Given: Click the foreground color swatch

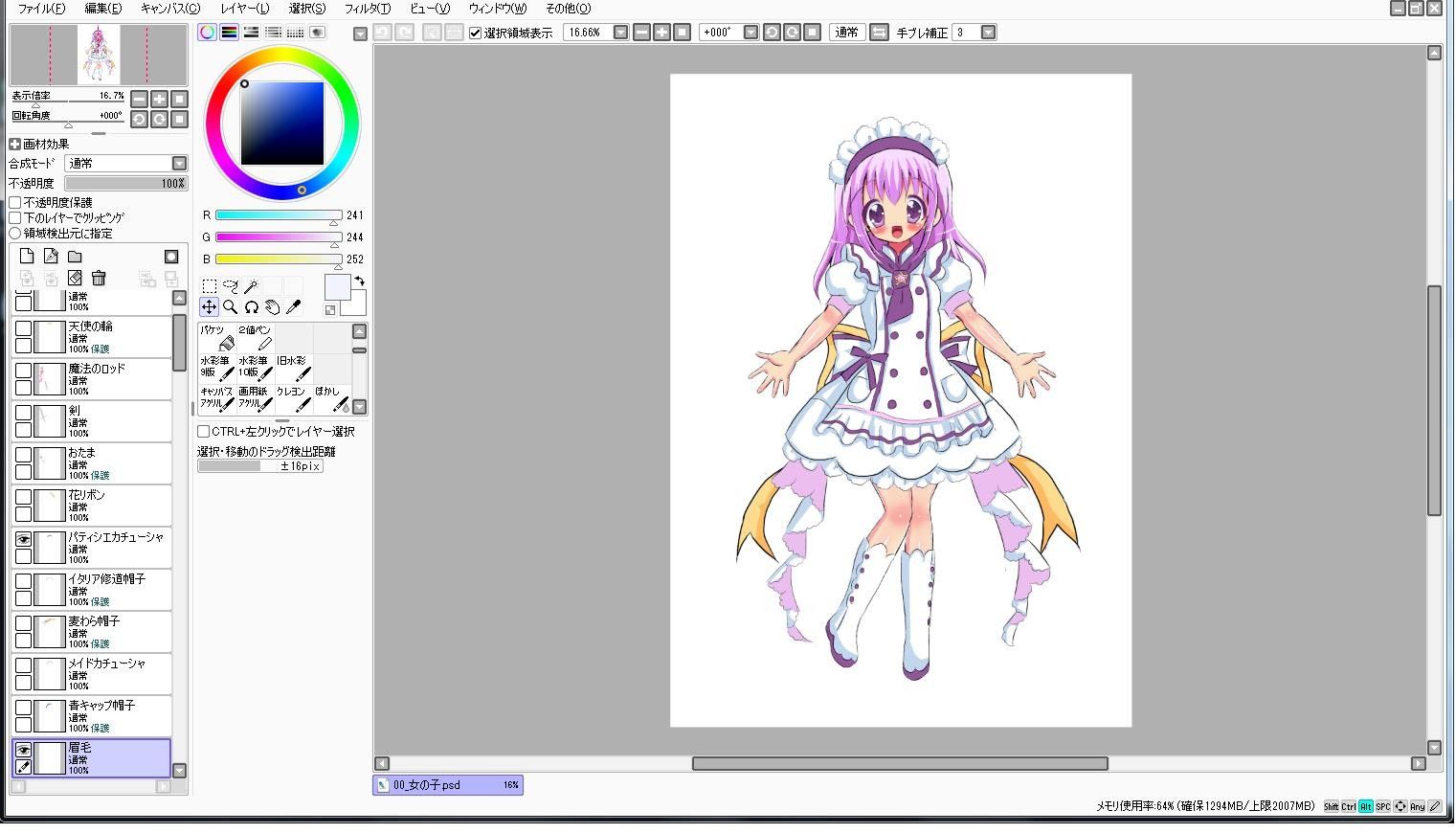Looking at the screenshot, I should (337, 286).
